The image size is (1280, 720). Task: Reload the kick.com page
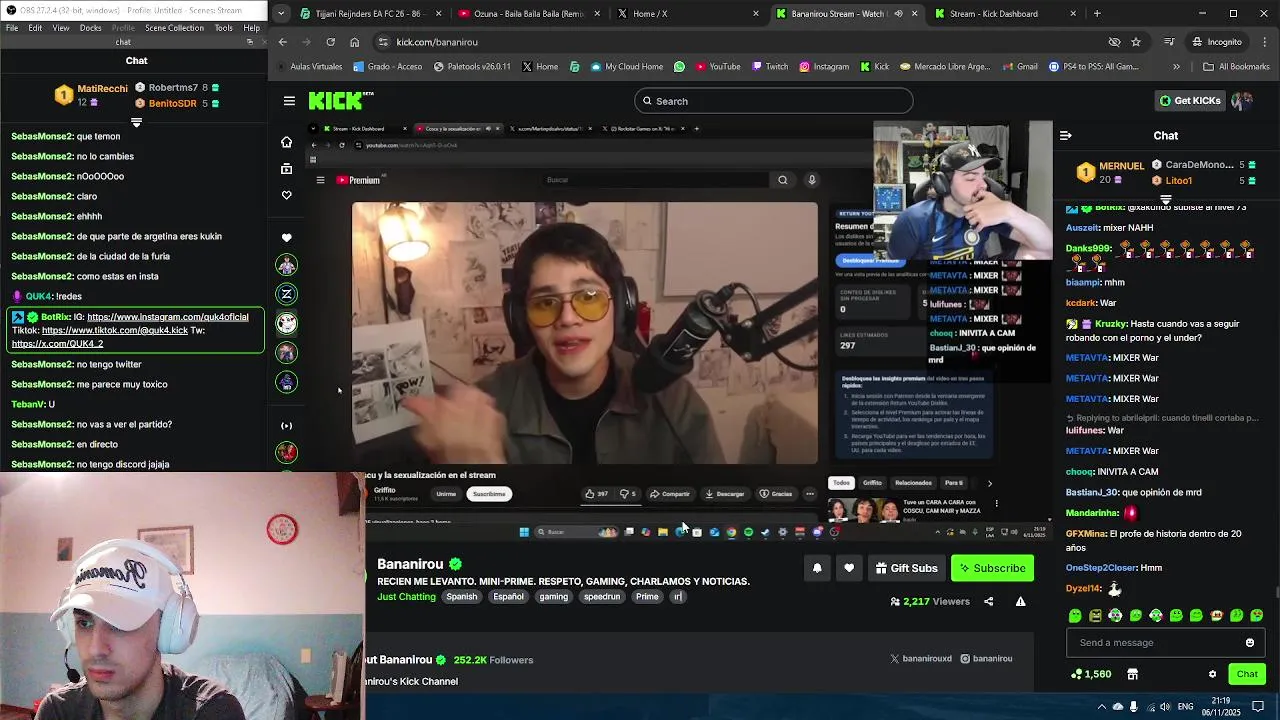click(330, 42)
